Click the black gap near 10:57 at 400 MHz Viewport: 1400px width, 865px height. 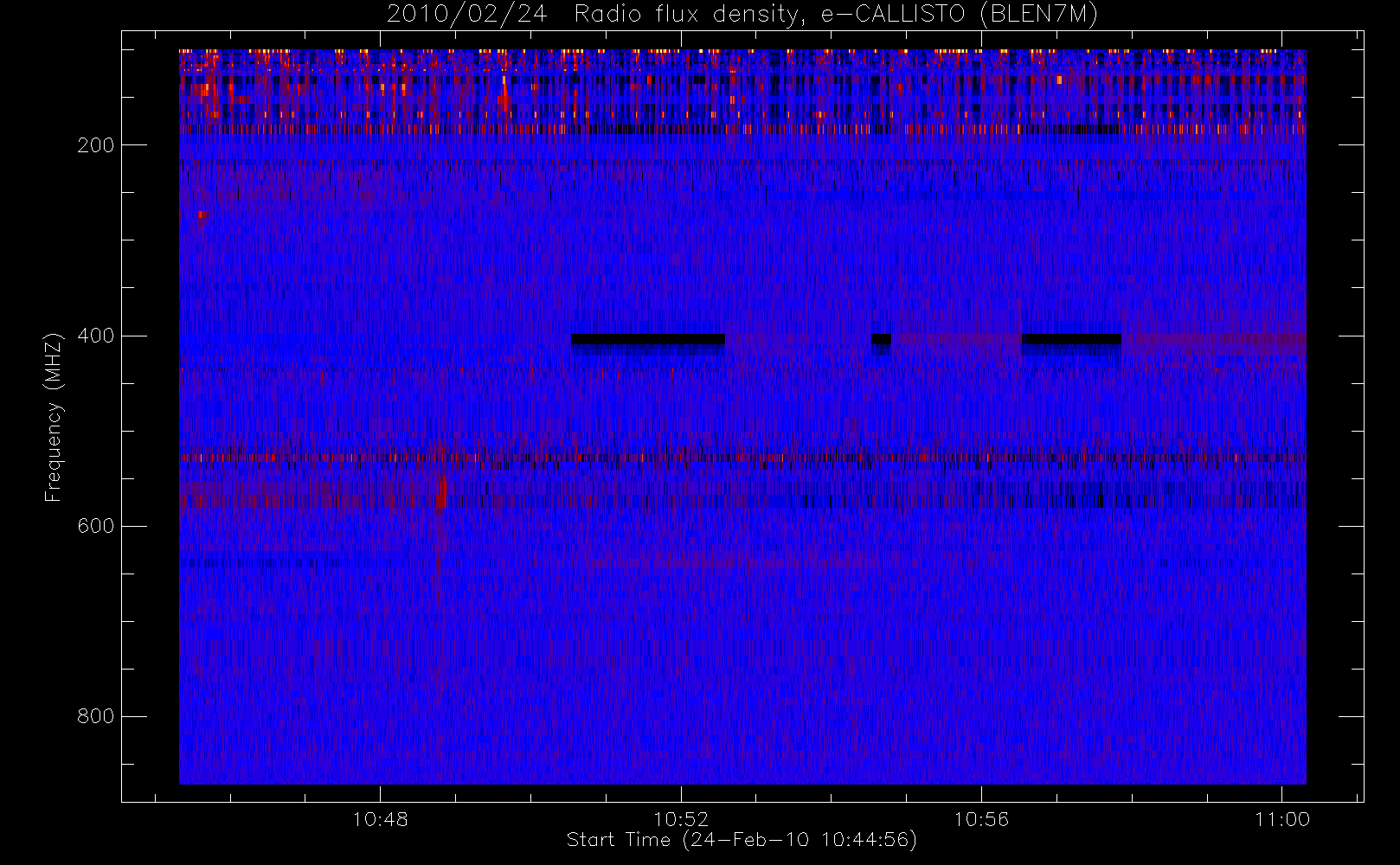click(1071, 339)
